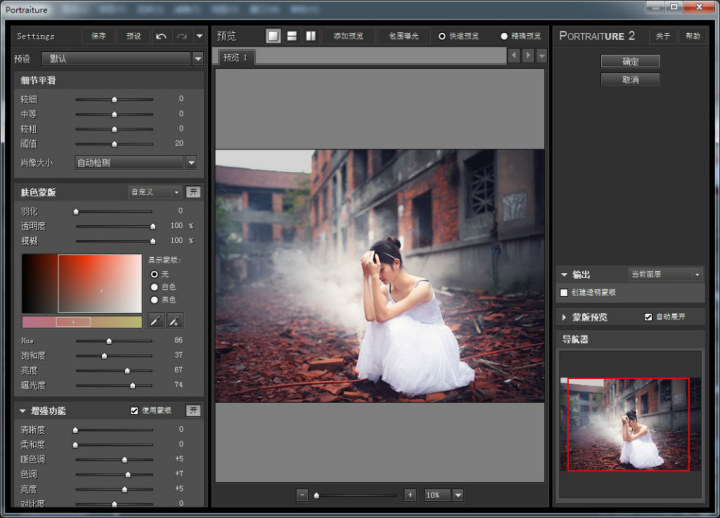Click the previous preview tab arrow
The height and width of the screenshot is (518, 720).
click(x=514, y=56)
